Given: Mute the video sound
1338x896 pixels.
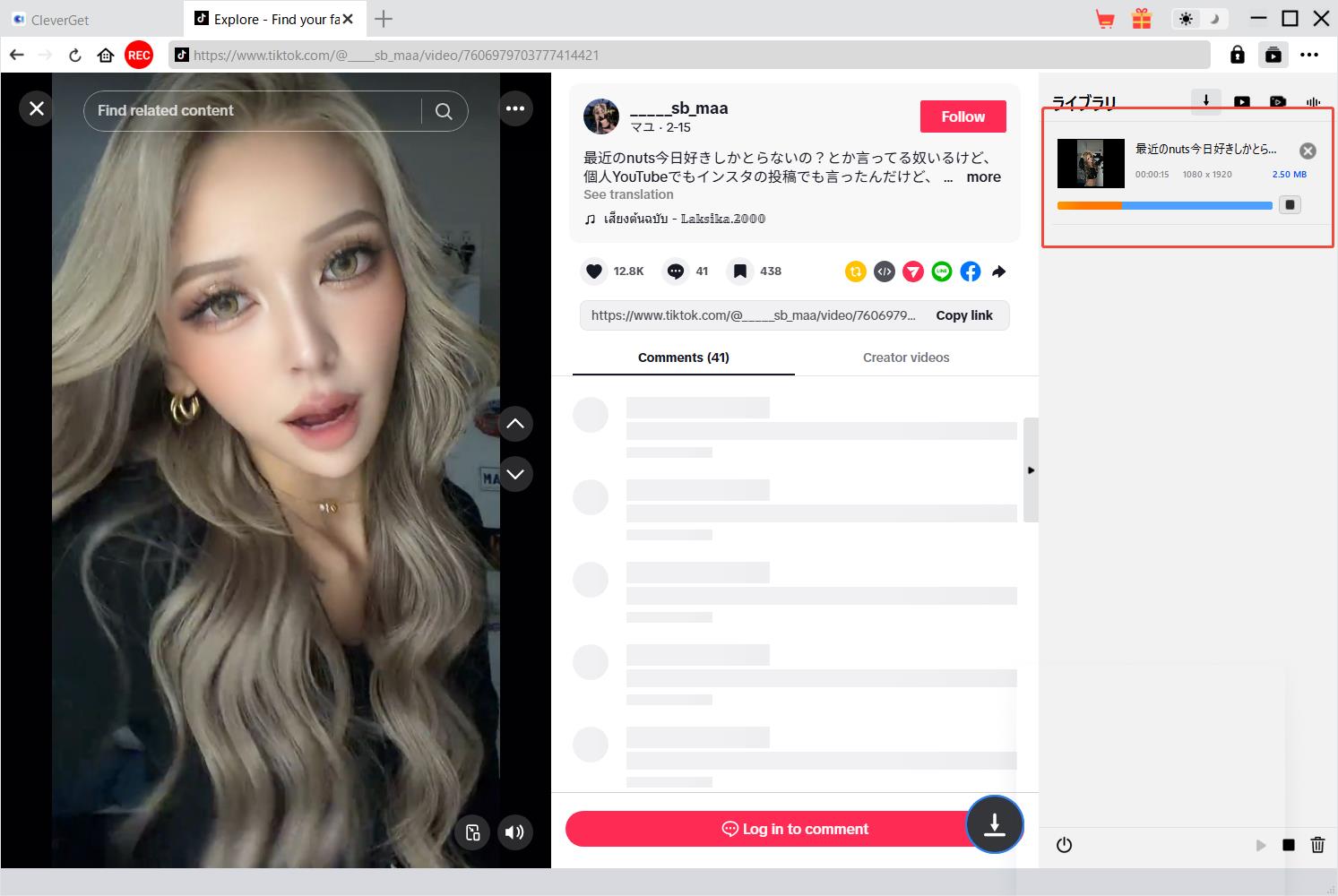Looking at the screenshot, I should [x=514, y=832].
